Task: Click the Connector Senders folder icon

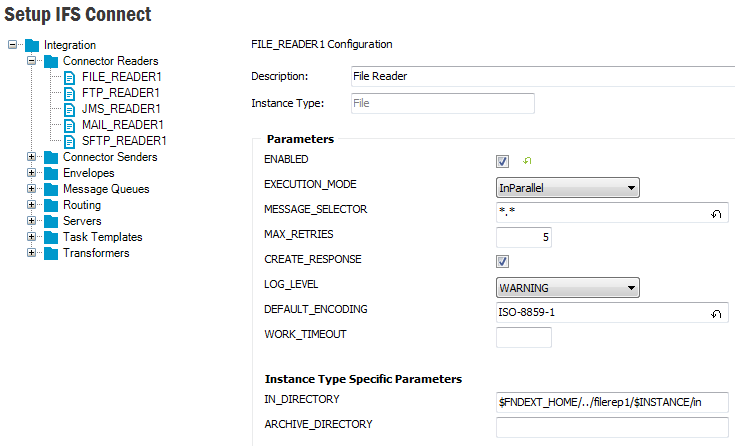Action: (51, 157)
